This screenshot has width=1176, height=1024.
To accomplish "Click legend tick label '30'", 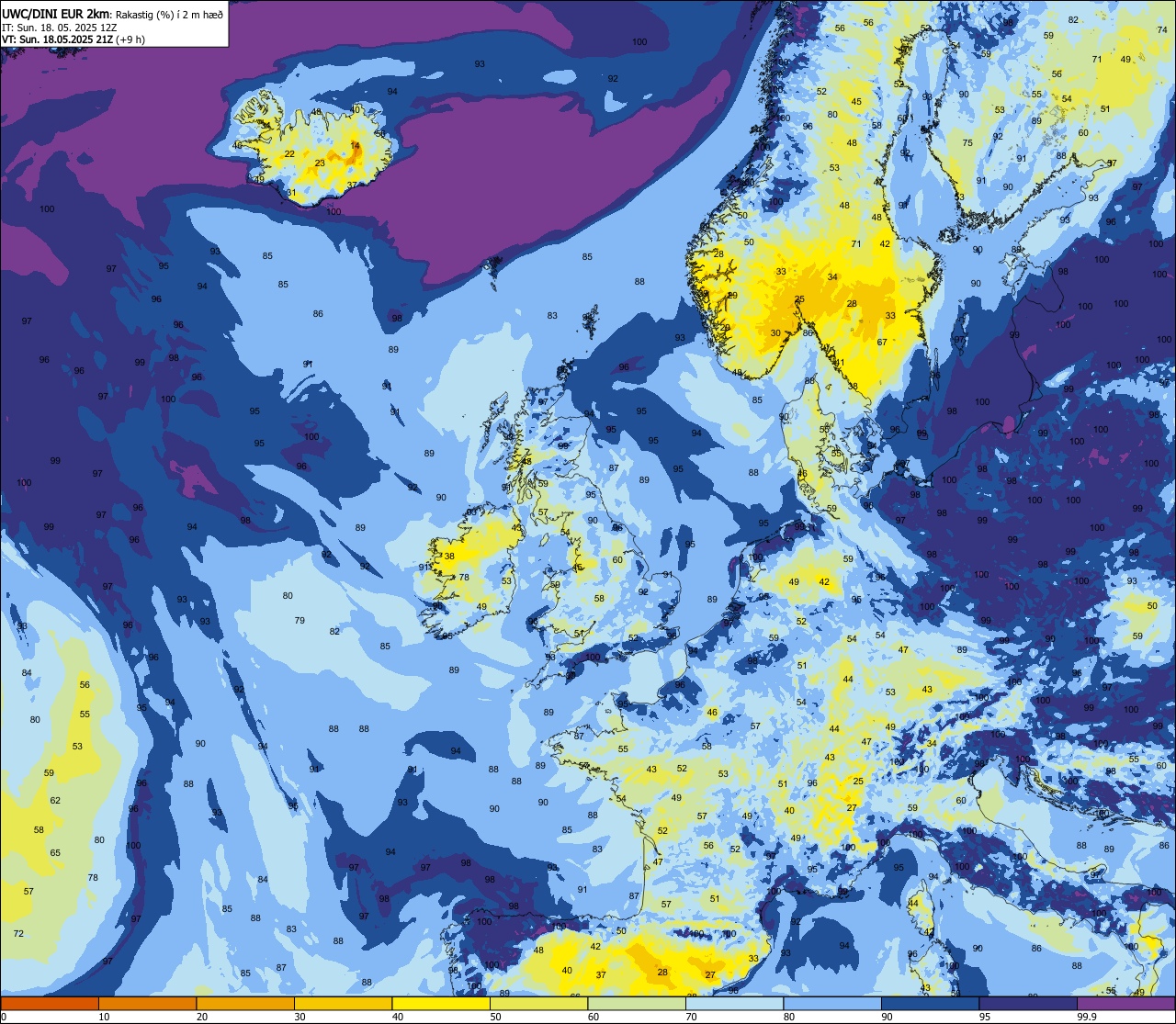I will pos(300,1017).
